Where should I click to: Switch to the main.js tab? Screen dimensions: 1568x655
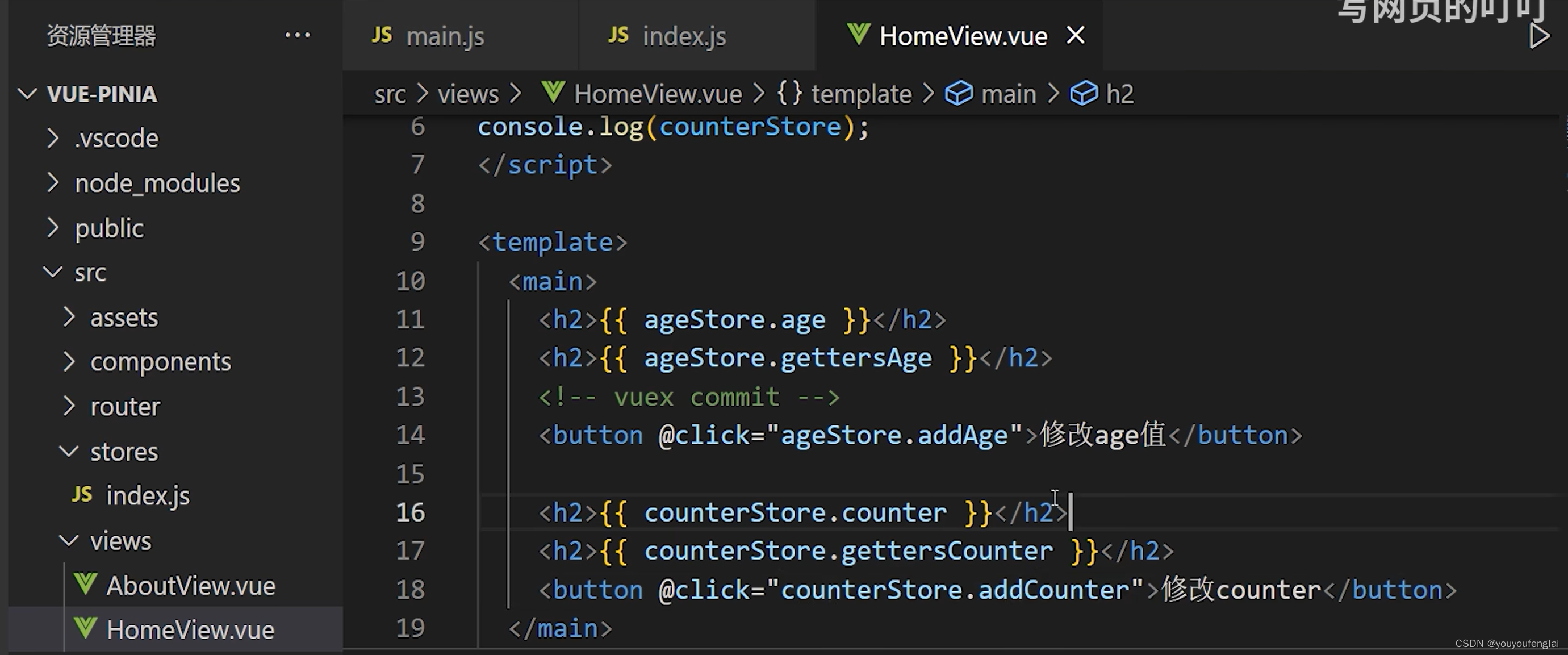(459, 35)
